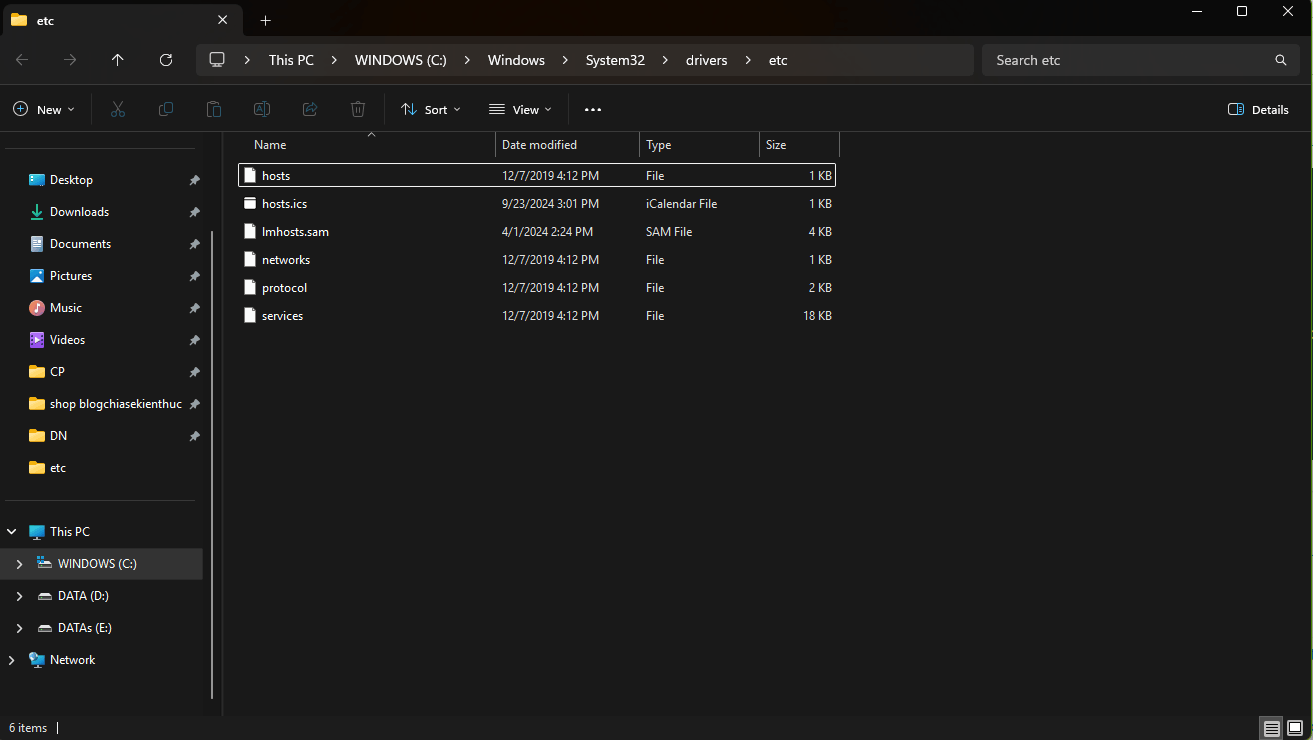Click the Copy icon in toolbar

click(x=166, y=109)
